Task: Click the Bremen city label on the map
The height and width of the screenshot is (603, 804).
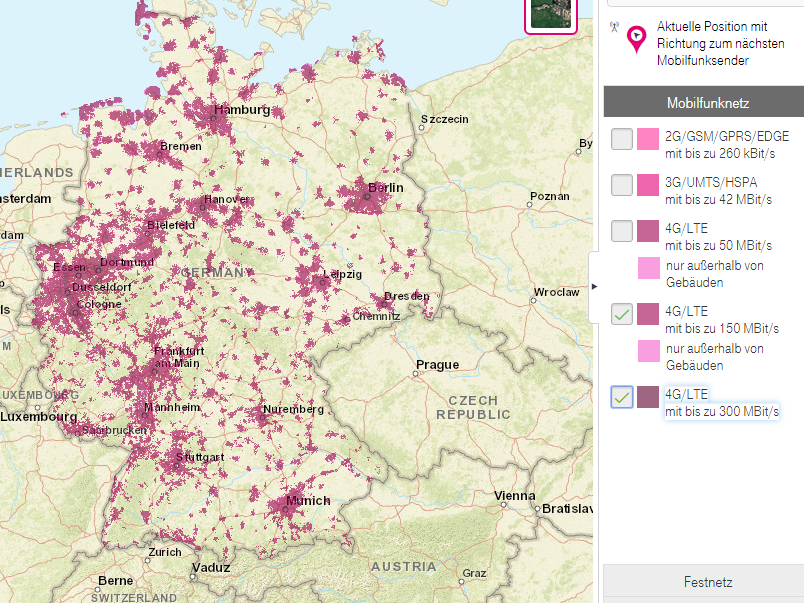Action: 181,146
